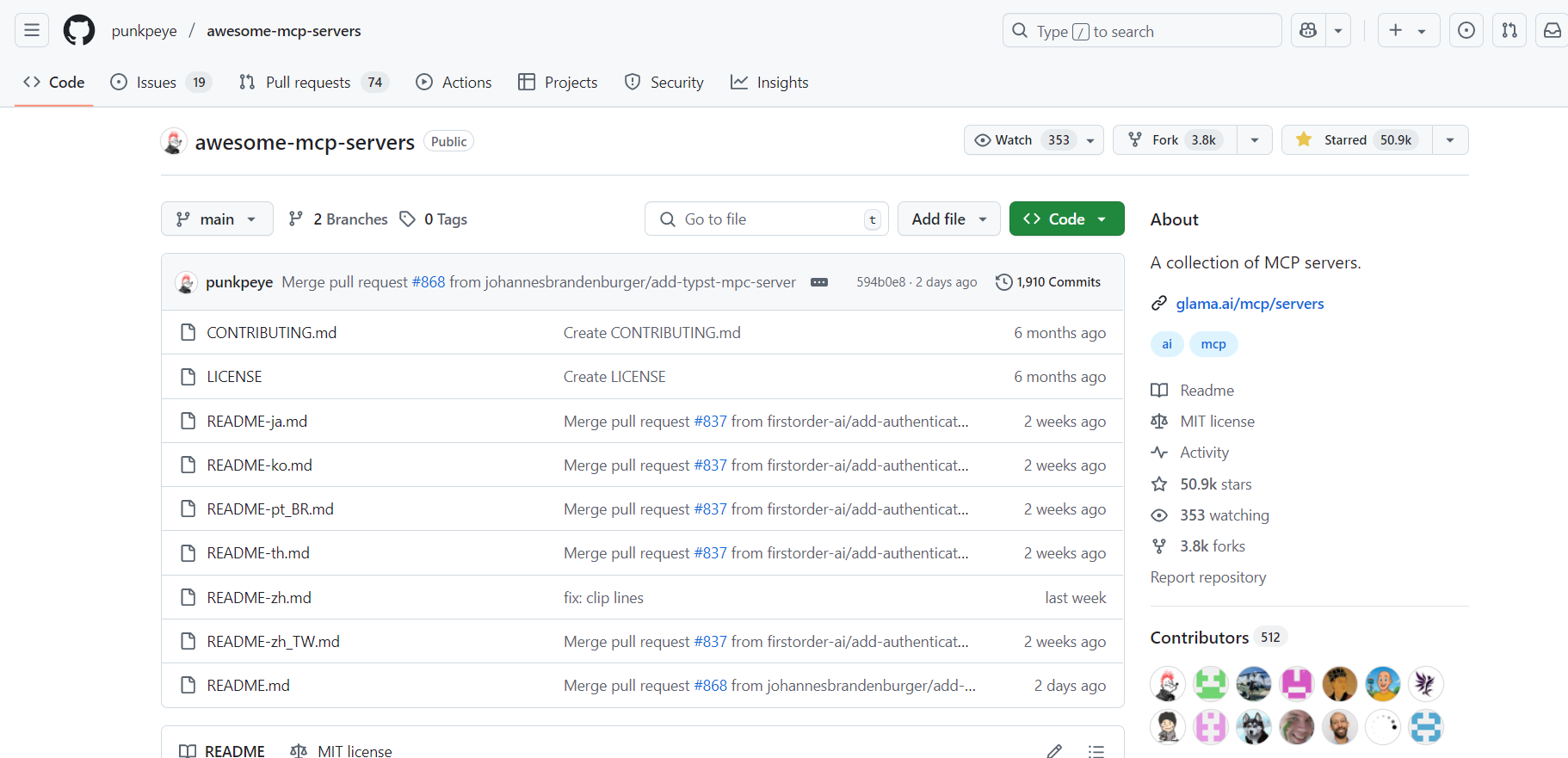1568x758 pixels.
Task: Open first contributor avatar in Contributors
Action: (x=1168, y=684)
